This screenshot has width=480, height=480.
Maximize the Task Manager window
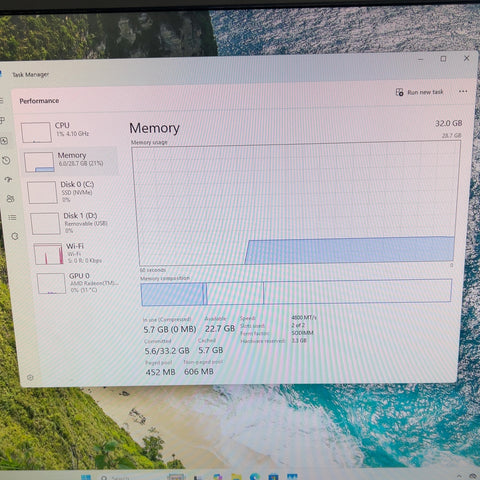443,59
